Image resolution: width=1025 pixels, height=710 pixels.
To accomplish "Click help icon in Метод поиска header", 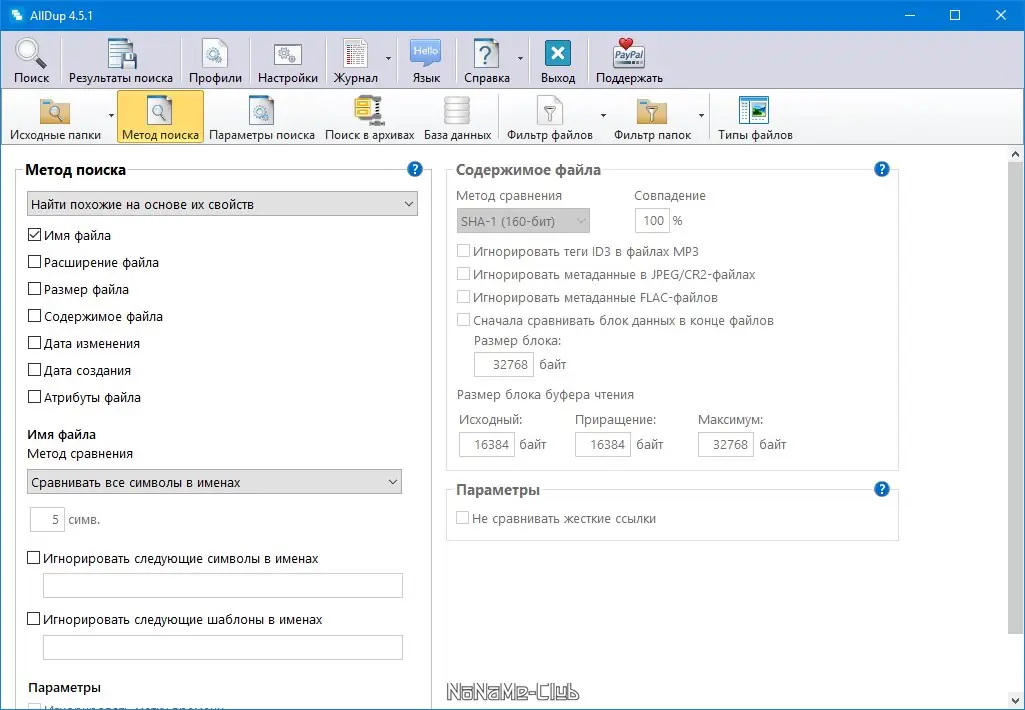I will (414, 170).
